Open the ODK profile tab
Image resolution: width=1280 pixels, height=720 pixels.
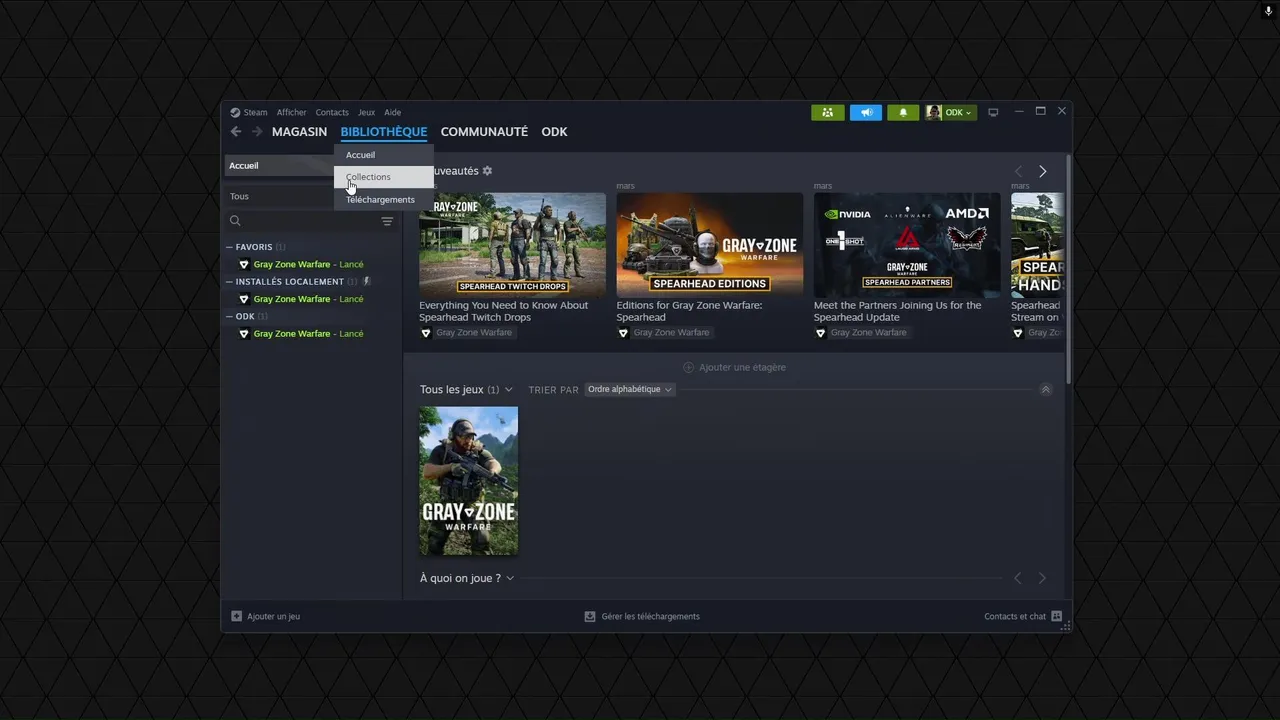(554, 132)
